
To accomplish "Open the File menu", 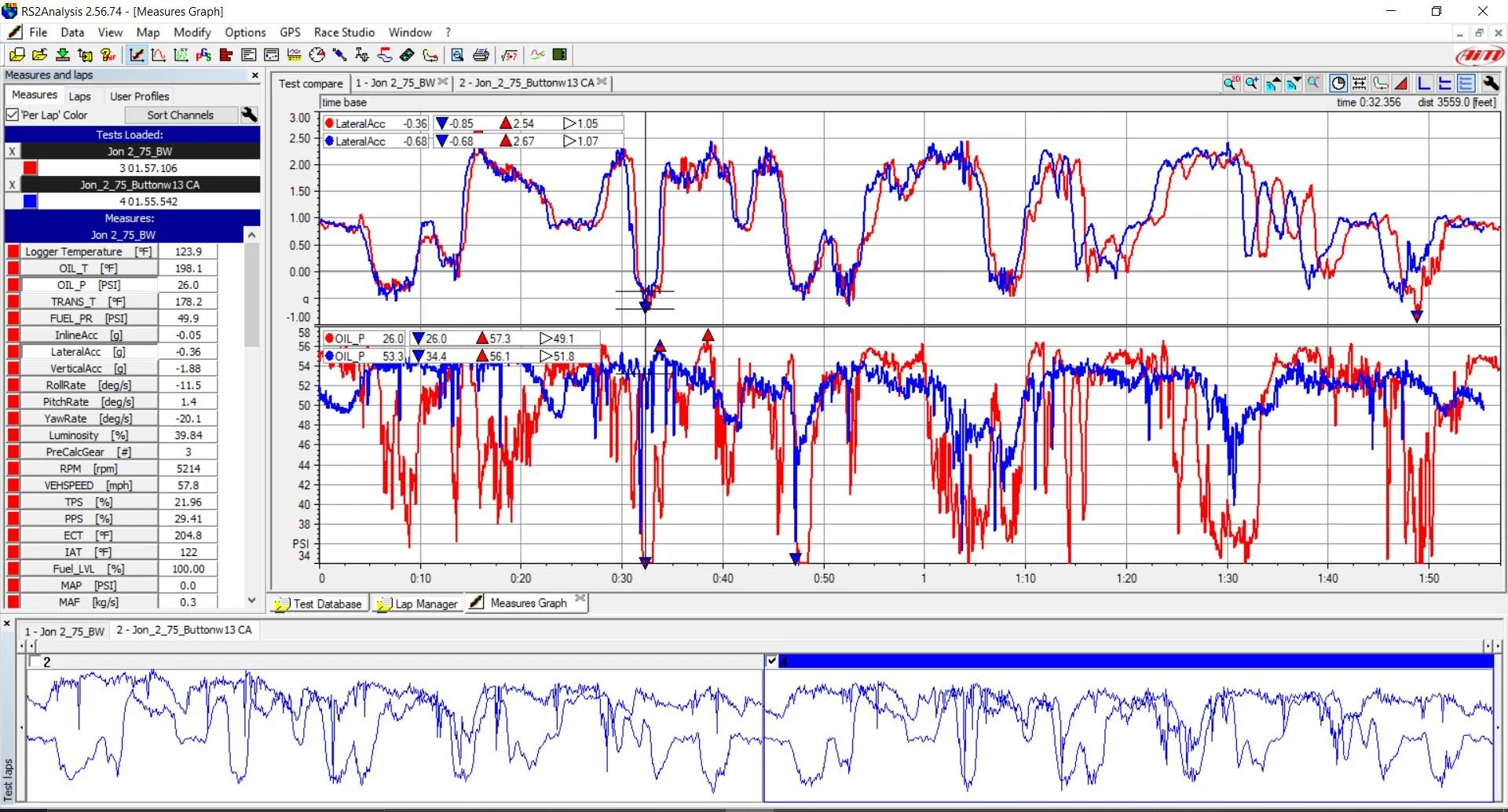I will [x=38, y=32].
